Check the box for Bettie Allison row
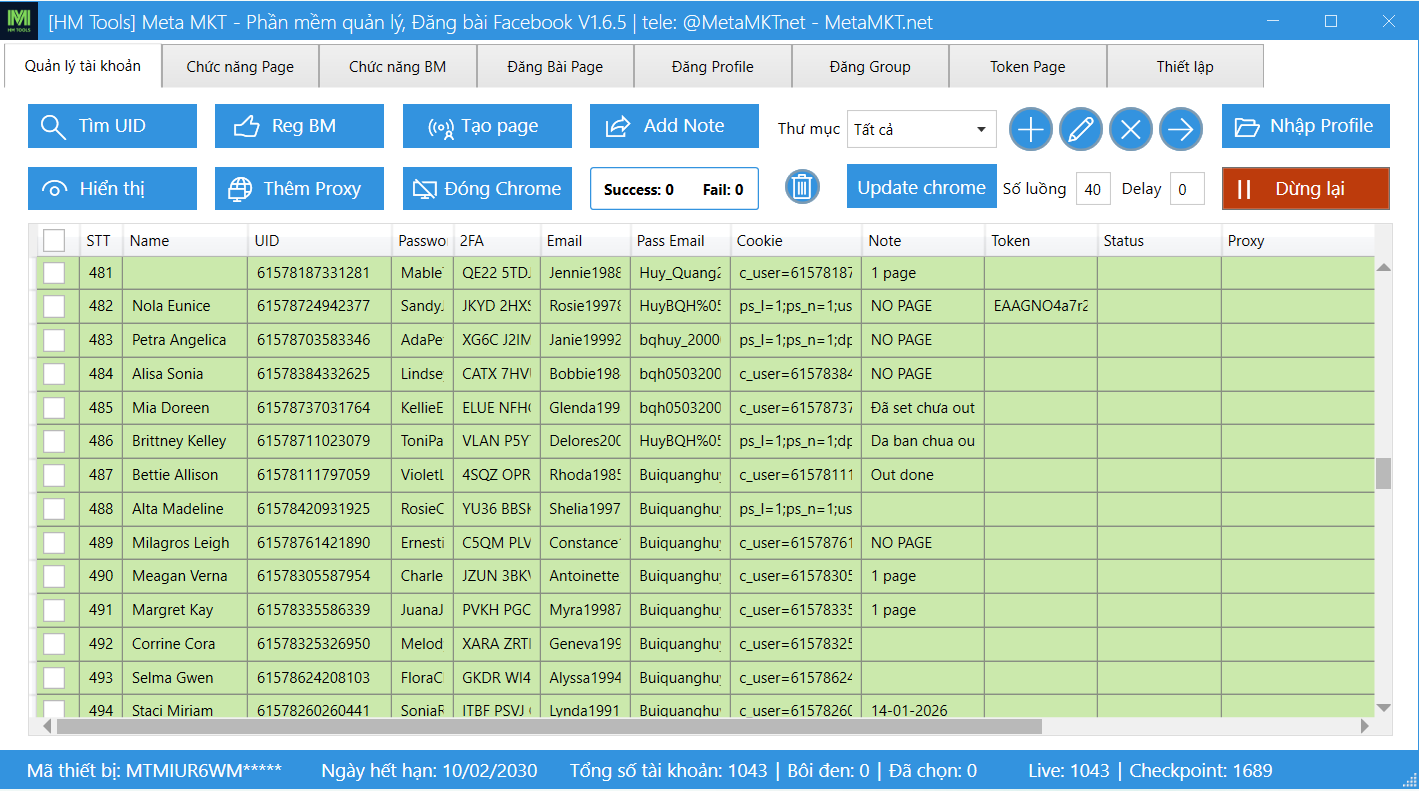This screenshot has height=791, width=1419. (x=54, y=475)
